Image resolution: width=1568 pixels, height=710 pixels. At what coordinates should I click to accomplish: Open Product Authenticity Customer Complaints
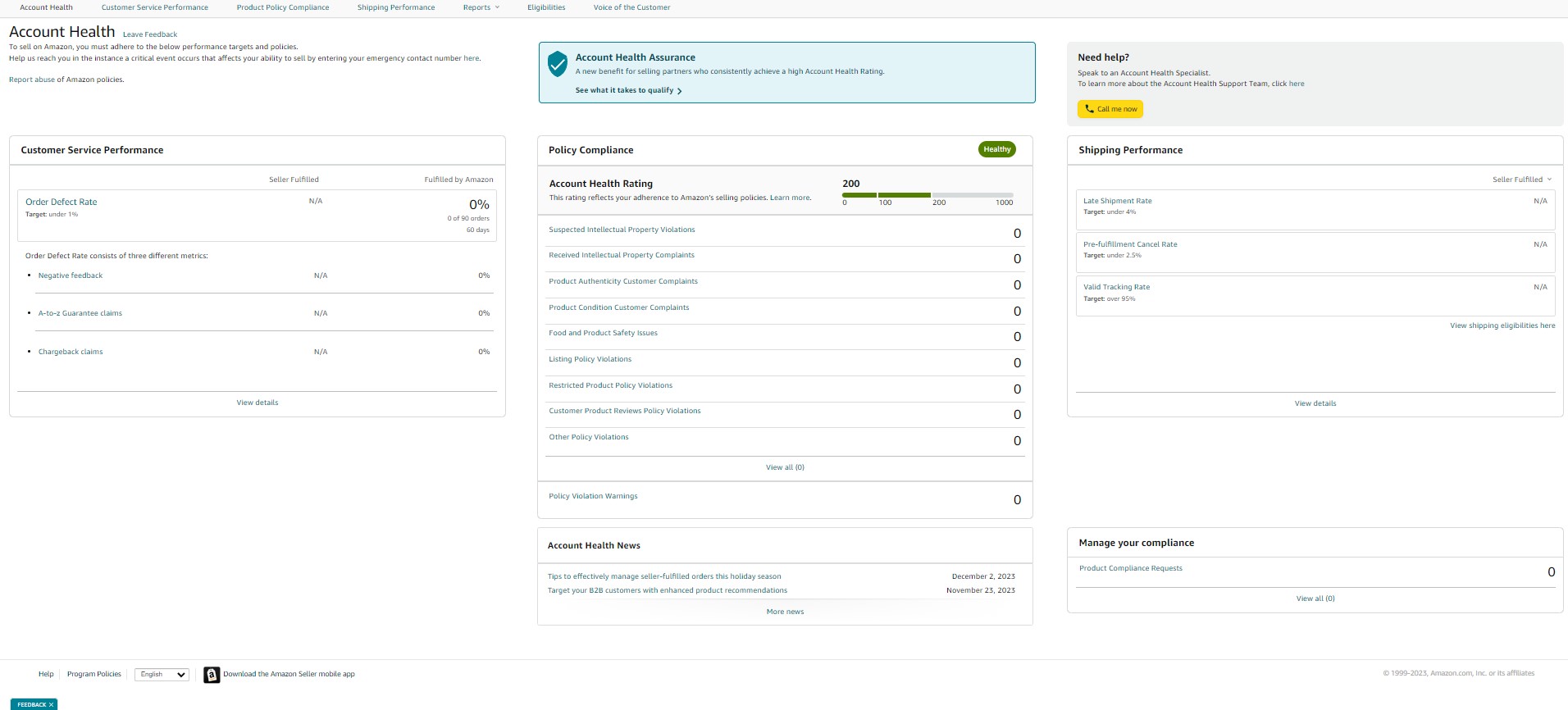623,281
